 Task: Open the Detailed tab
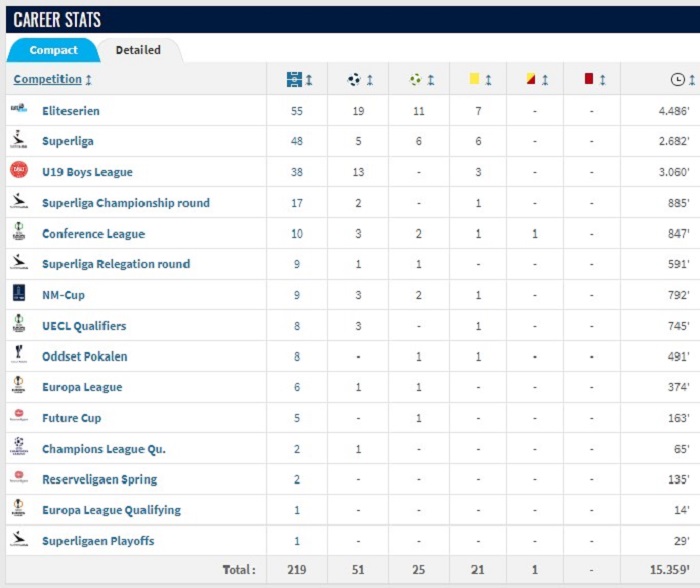(x=138, y=50)
